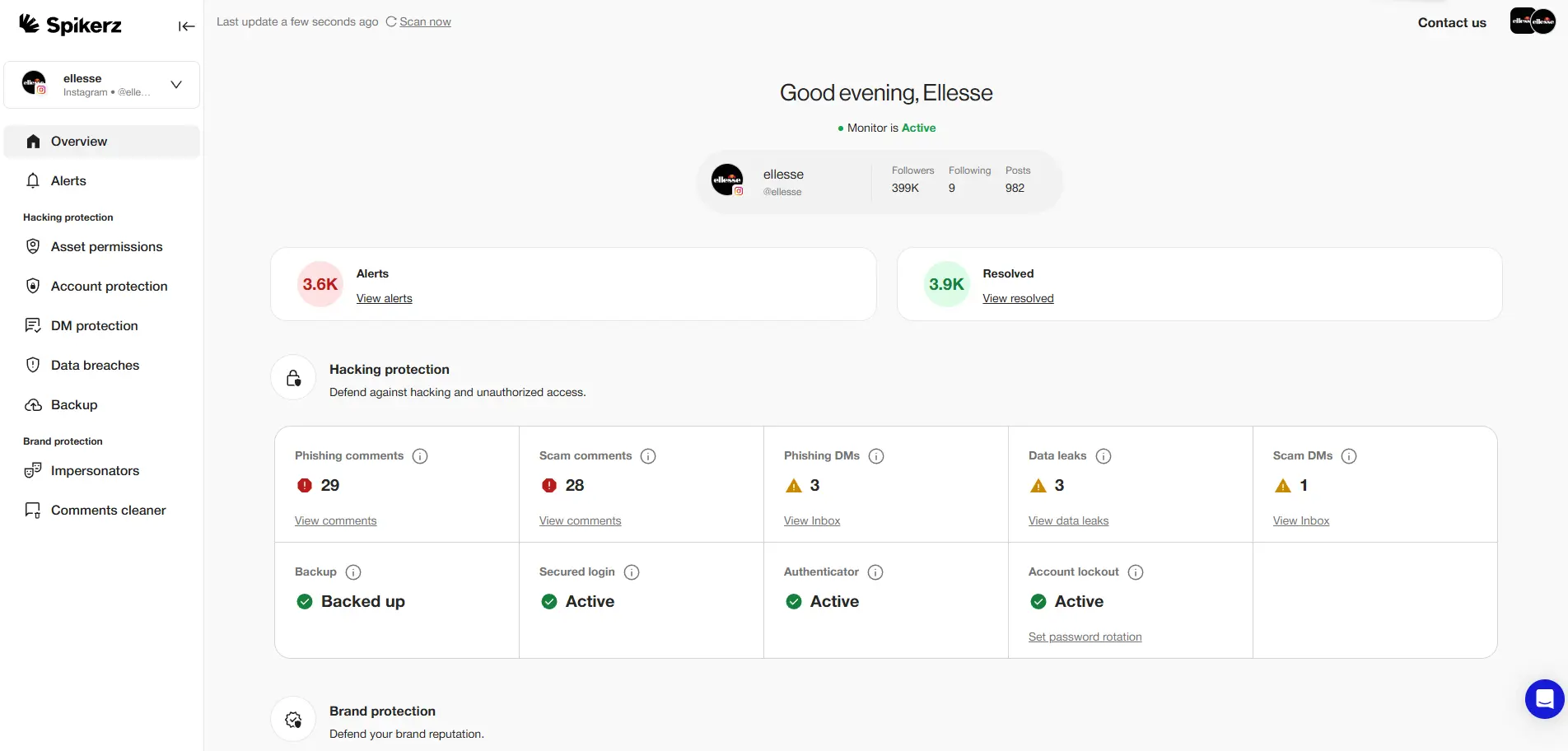Click View resolved link

tap(1018, 298)
